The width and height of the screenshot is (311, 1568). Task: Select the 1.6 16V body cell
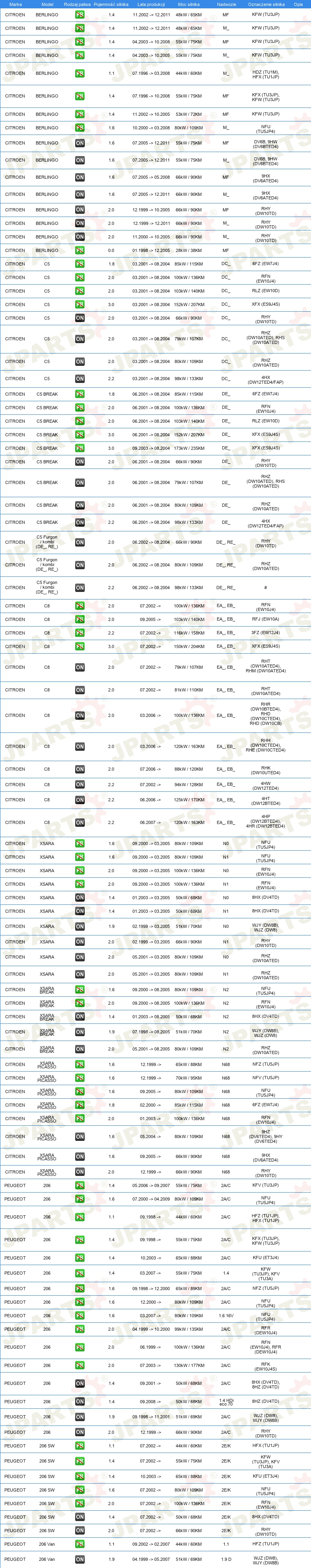click(x=226, y=1315)
